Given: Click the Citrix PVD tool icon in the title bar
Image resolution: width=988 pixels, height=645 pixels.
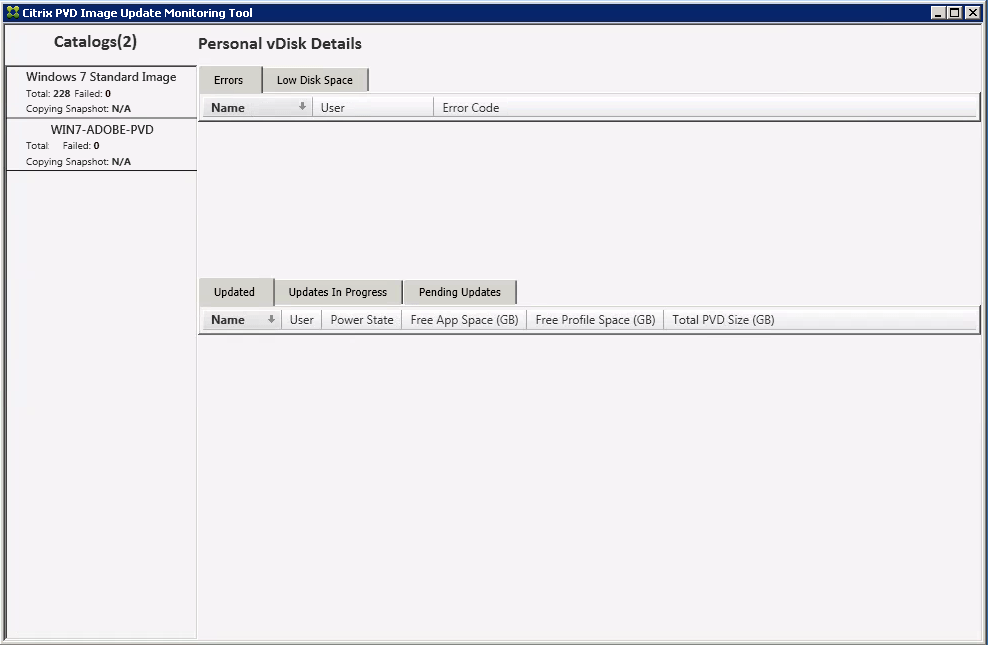Looking at the screenshot, I should (x=11, y=12).
